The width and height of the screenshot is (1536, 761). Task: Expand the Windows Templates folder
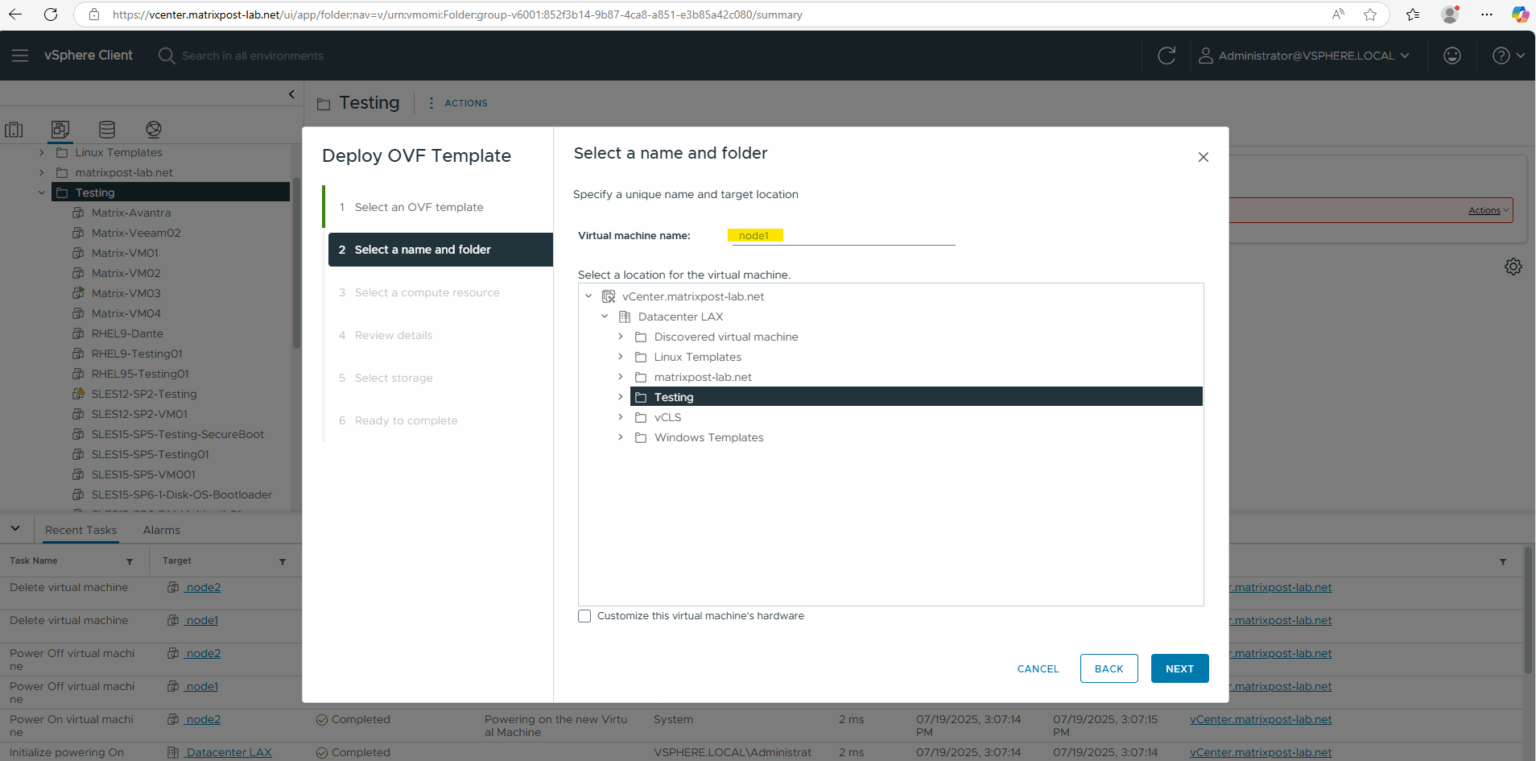[x=620, y=437]
